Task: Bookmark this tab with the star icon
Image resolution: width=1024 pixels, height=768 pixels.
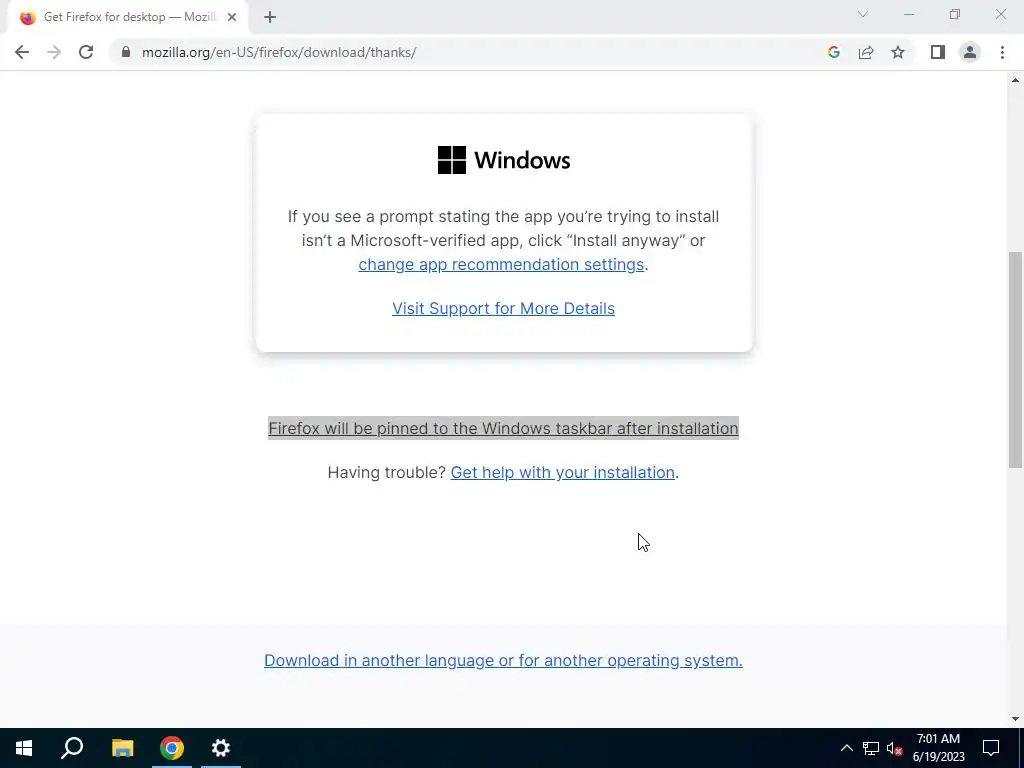Action: point(898,52)
